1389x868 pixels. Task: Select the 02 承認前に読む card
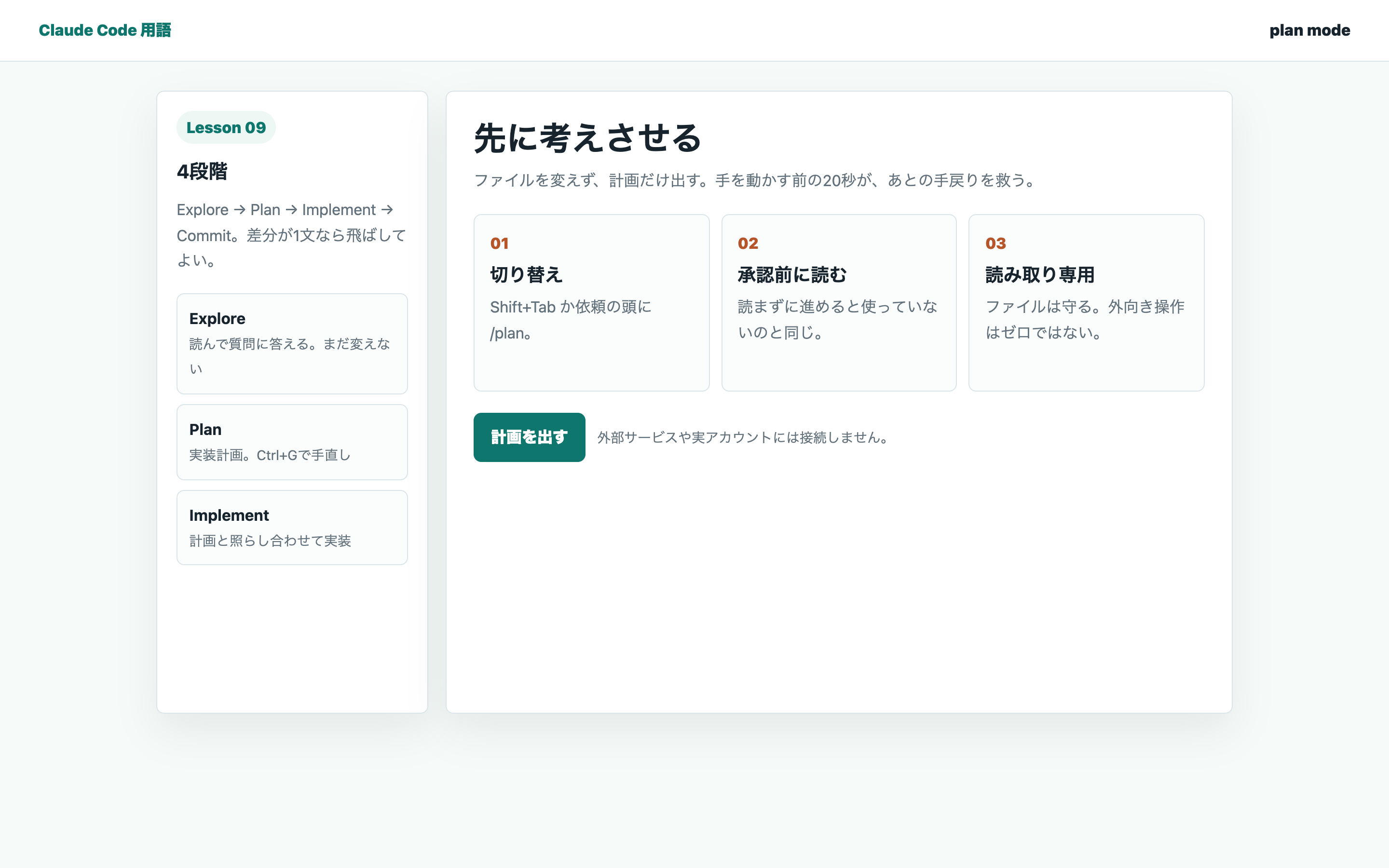pyautogui.click(x=839, y=302)
